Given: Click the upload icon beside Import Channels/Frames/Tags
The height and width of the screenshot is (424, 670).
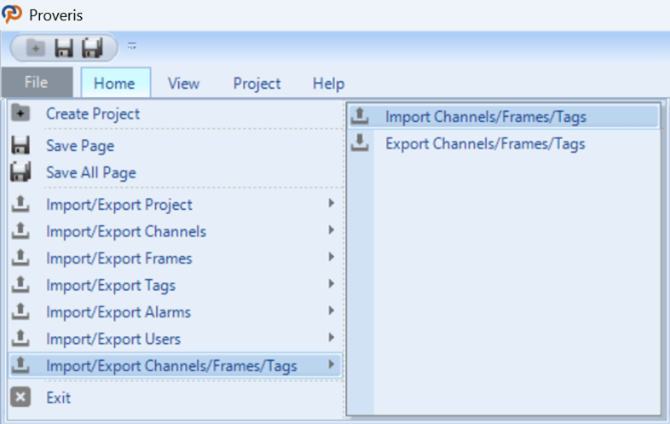Looking at the screenshot, I should pyautogui.click(x=360, y=116).
